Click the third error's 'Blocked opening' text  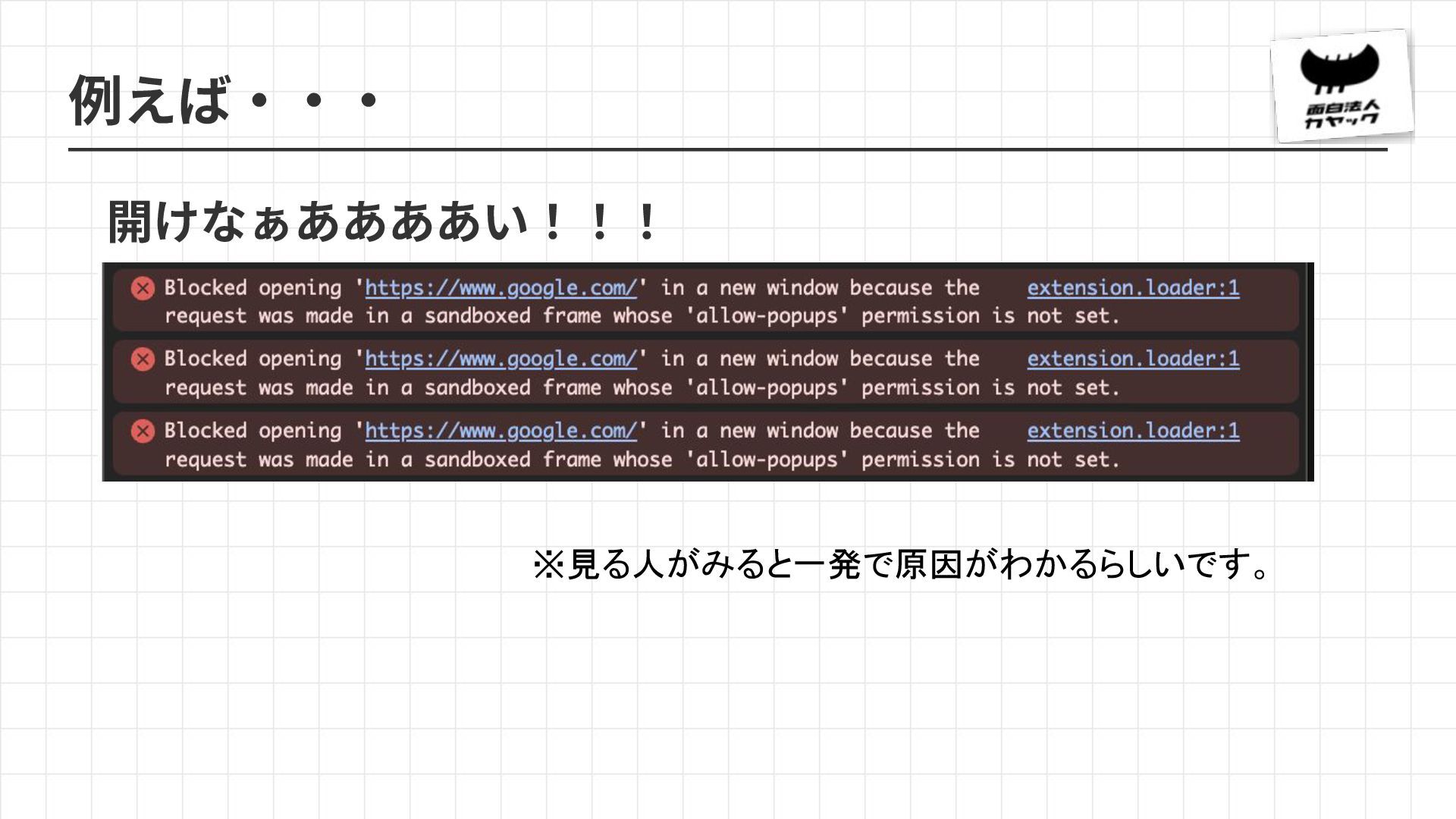pos(253,431)
